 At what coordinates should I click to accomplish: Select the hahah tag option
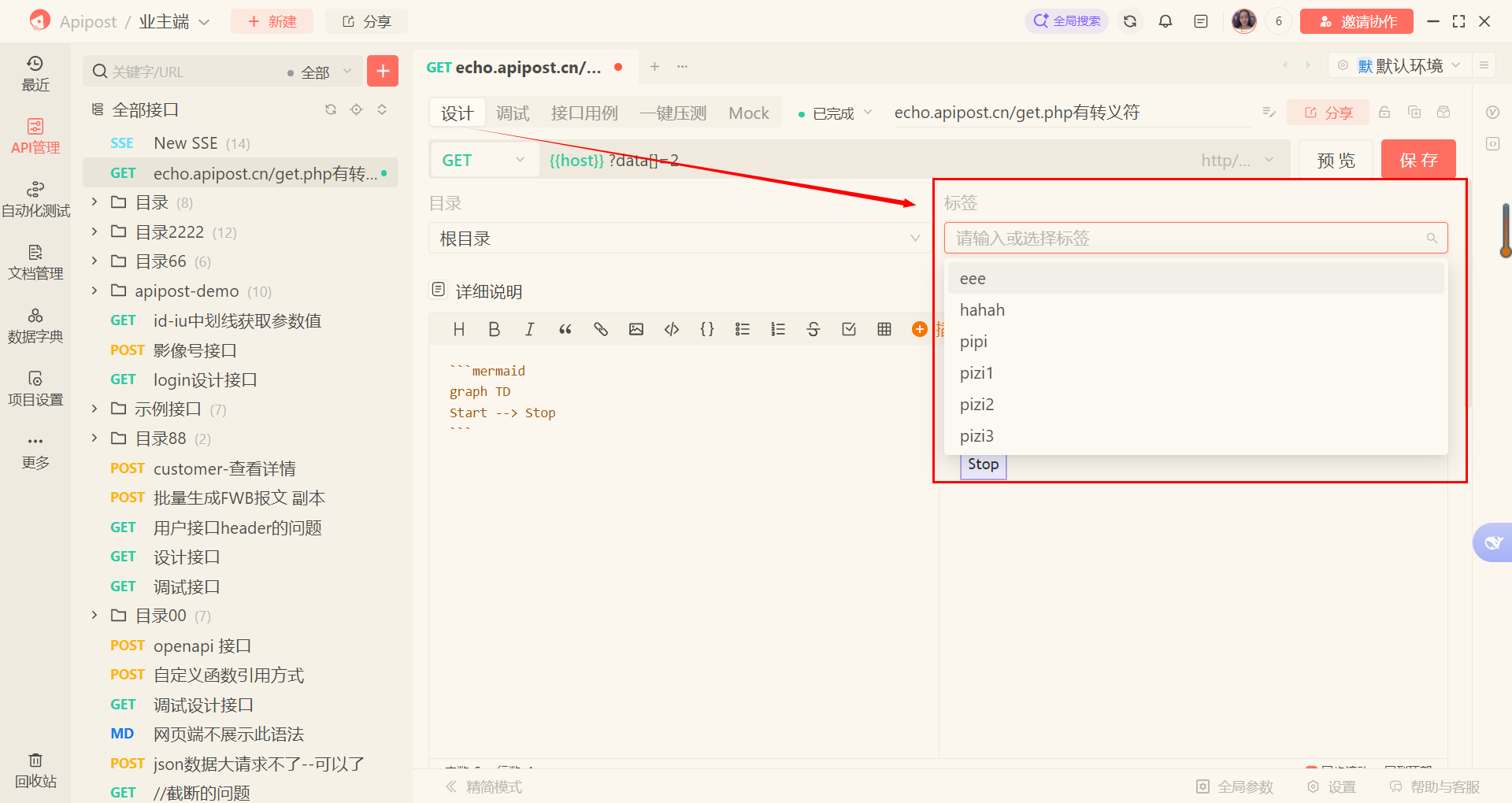point(1196,310)
